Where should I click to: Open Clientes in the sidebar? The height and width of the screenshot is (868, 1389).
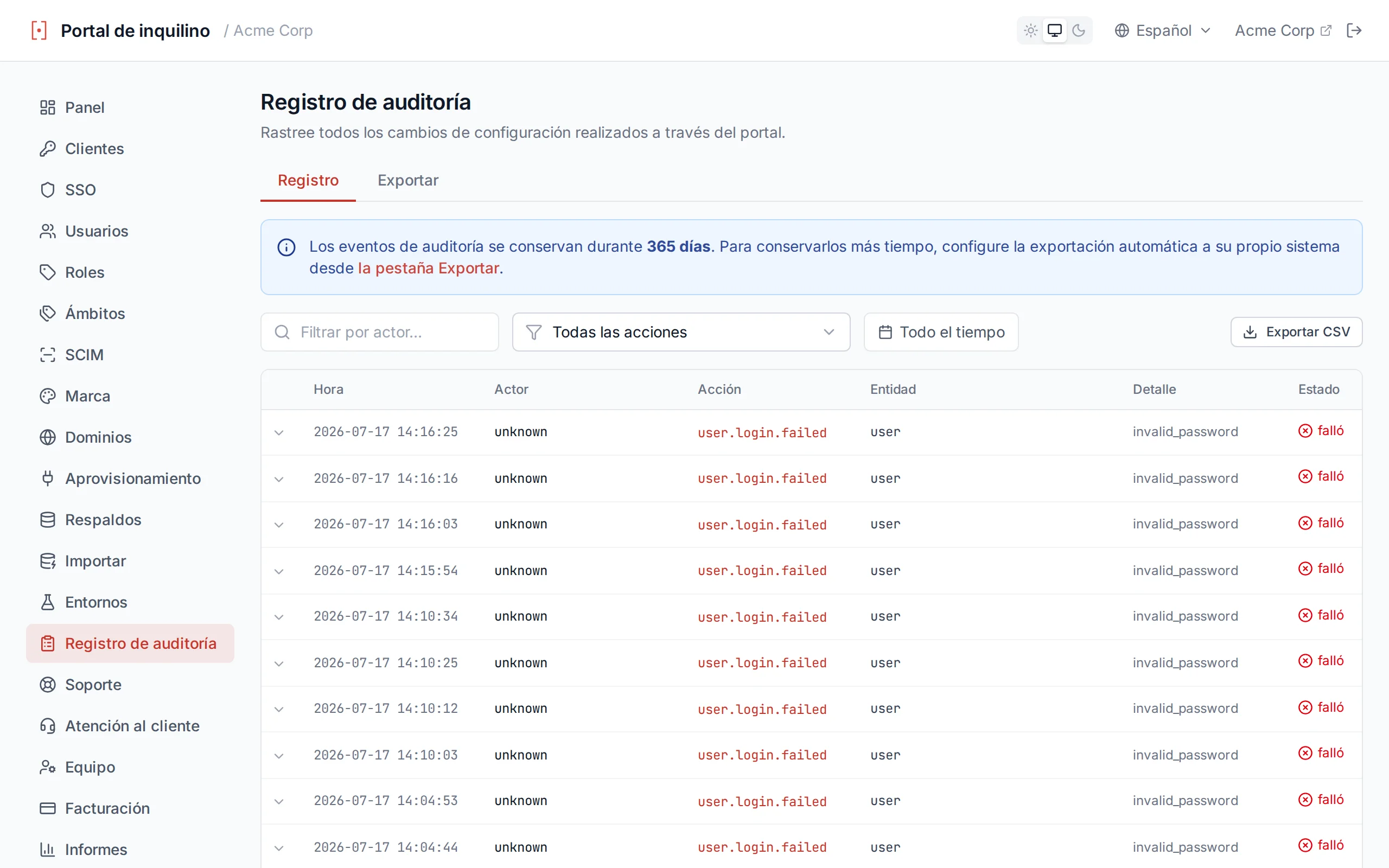130,149
